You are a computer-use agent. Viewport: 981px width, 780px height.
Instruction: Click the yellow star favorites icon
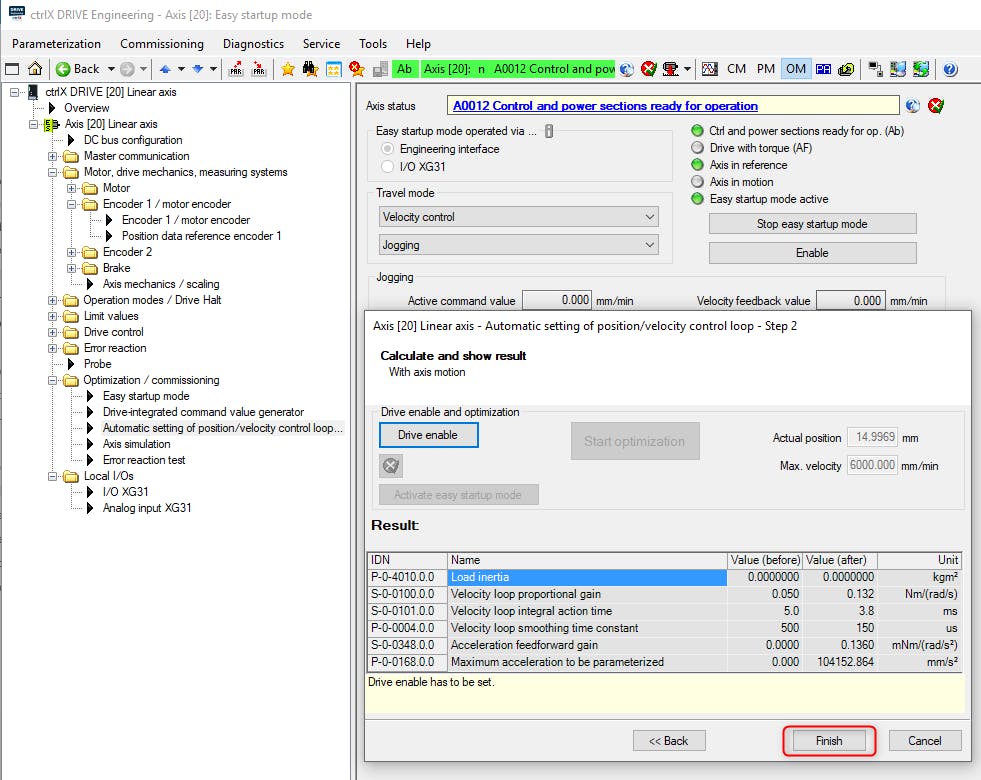[x=288, y=69]
